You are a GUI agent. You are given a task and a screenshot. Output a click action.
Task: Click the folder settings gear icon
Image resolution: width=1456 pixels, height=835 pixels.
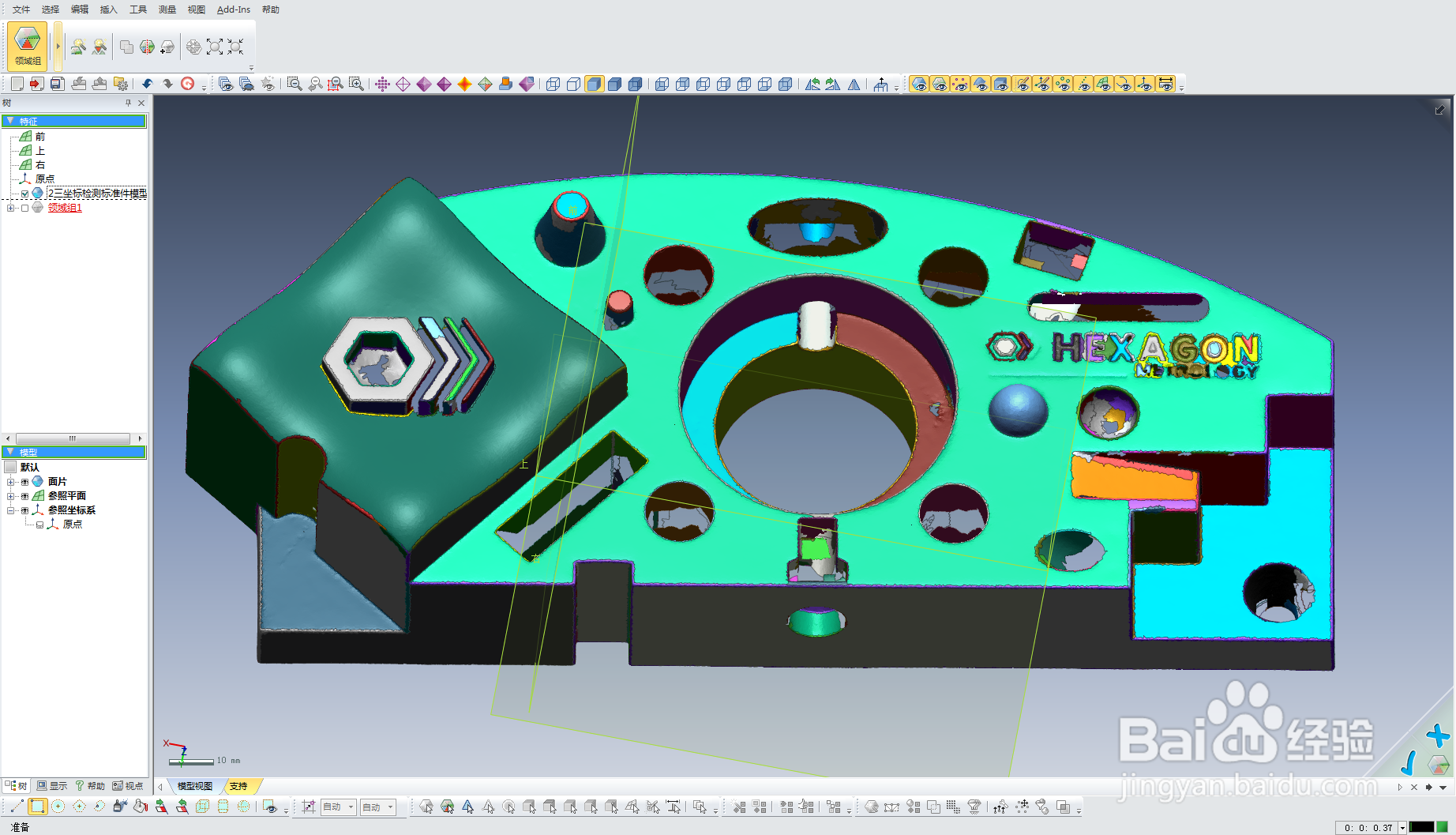(120, 84)
